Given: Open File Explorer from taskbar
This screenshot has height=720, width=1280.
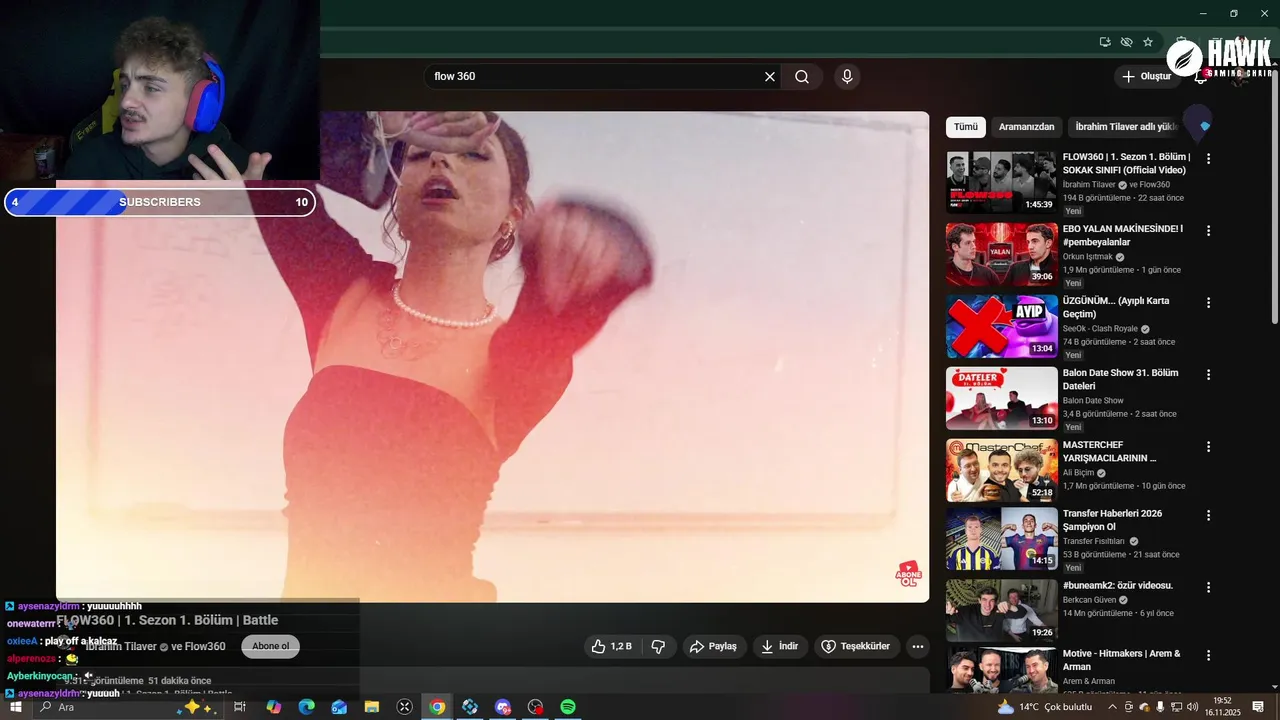Looking at the screenshot, I should coord(371,707).
